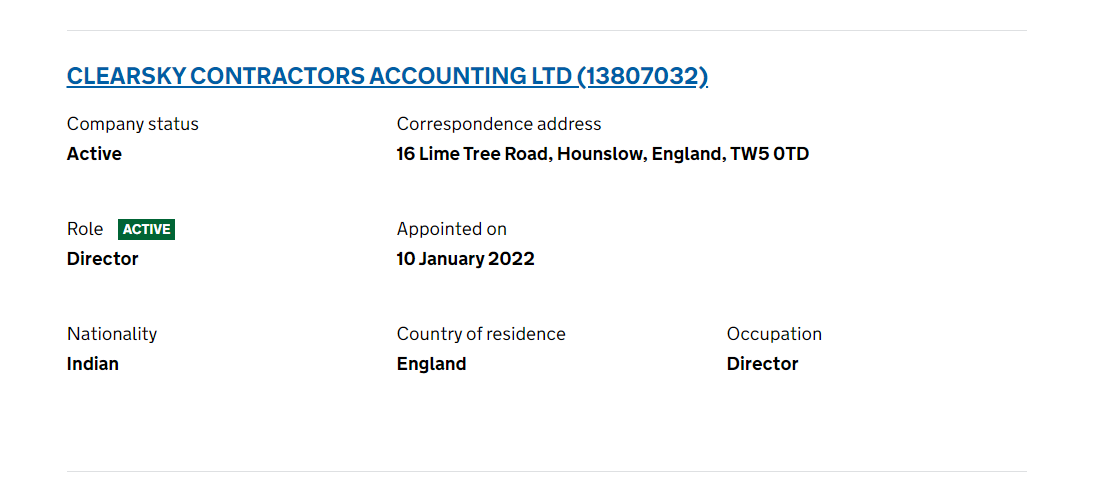Click the Role label text

tap(85, 229)
